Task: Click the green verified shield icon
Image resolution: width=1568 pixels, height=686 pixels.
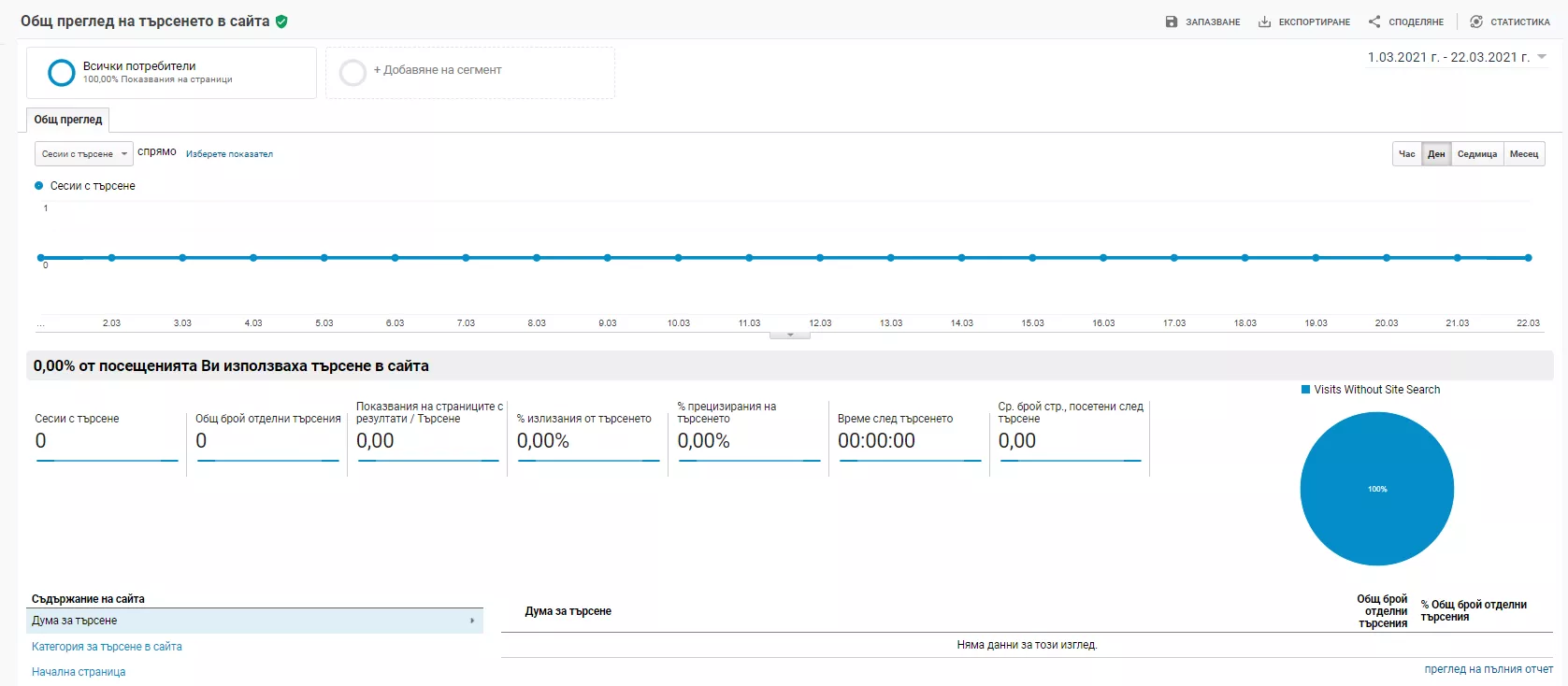Action: (x=281, y=21)
